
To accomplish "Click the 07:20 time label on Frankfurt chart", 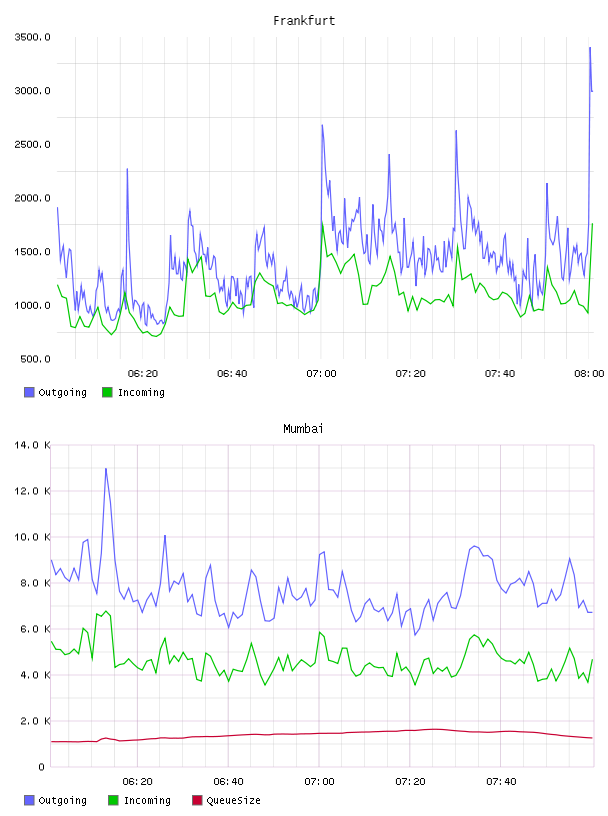I will pos(410,374).
